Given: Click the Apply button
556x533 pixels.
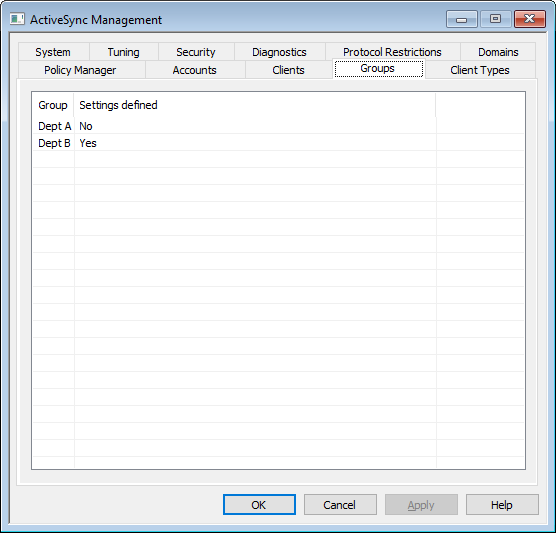Looking at the screenshot, I should (421, 504).
